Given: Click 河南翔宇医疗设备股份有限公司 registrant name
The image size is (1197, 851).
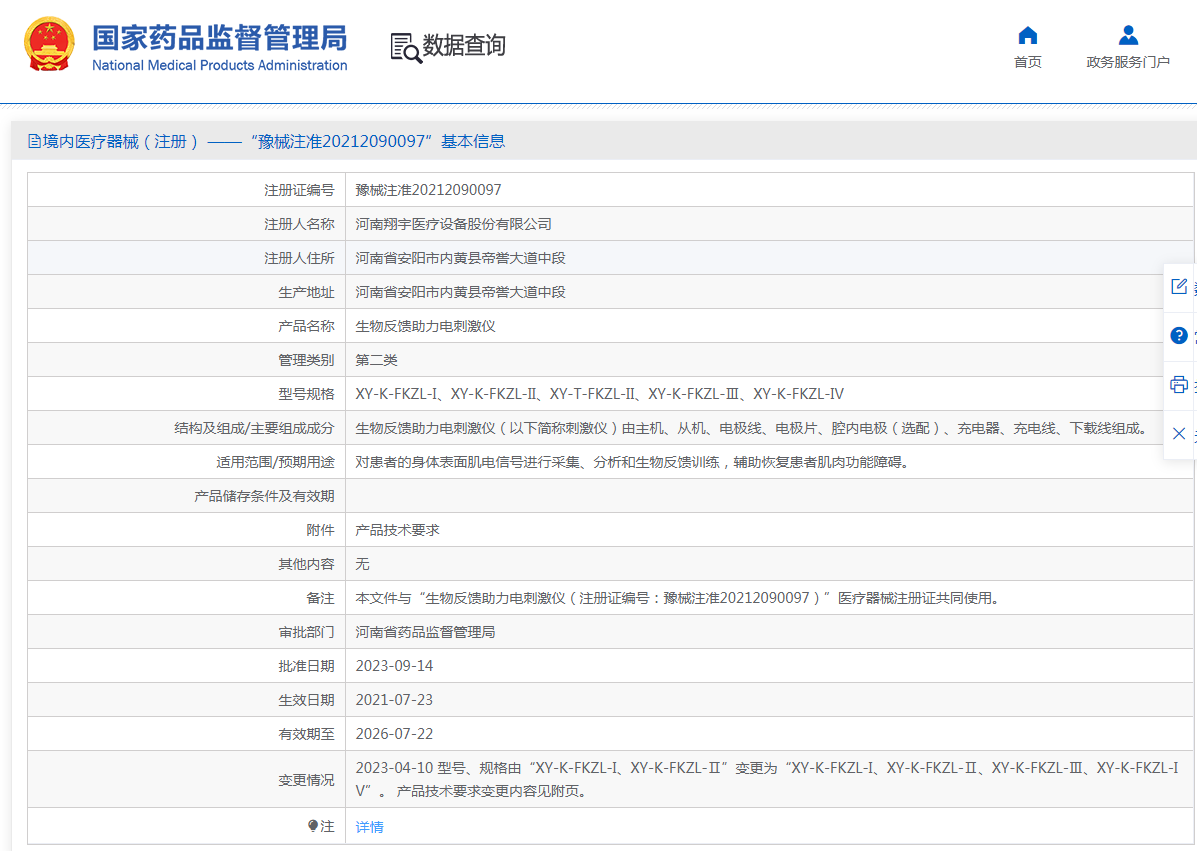Looking at the screenshot, I should [x=453, y=224].
